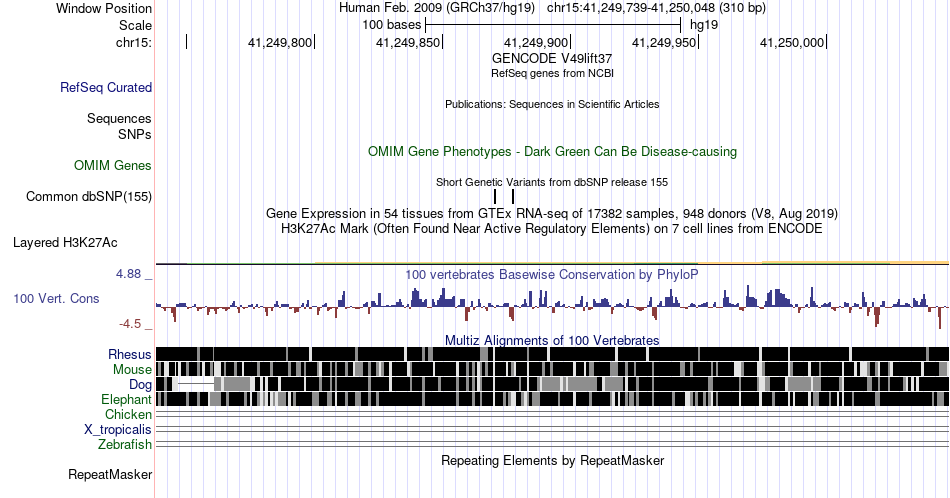This screenshot has width=950, height=498.
Task: Open the Elephant alignment row label
Action: tap(127, 399)
